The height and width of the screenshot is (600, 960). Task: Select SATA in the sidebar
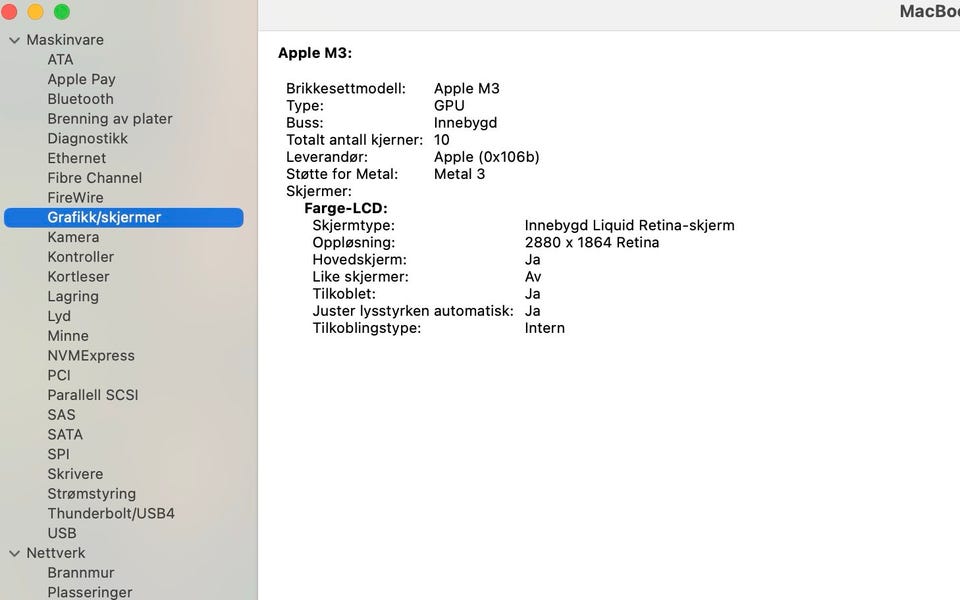pos(65,435)
